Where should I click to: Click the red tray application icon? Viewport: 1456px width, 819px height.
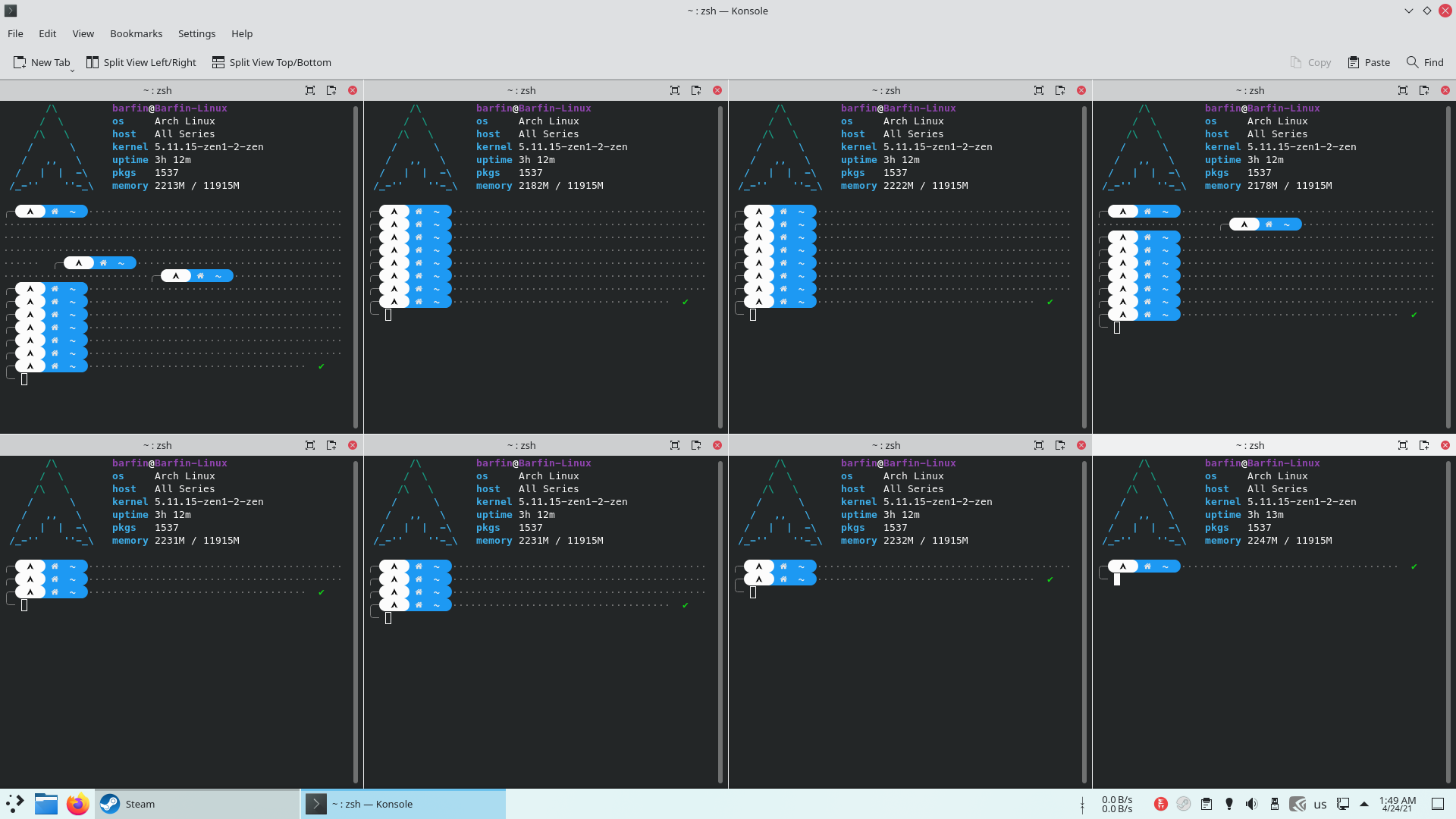[x=1160, y=804]
